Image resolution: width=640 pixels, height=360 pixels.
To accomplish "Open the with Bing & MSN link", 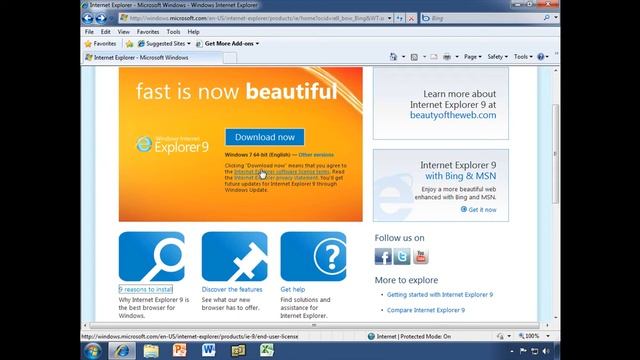I will click(460, 176).
